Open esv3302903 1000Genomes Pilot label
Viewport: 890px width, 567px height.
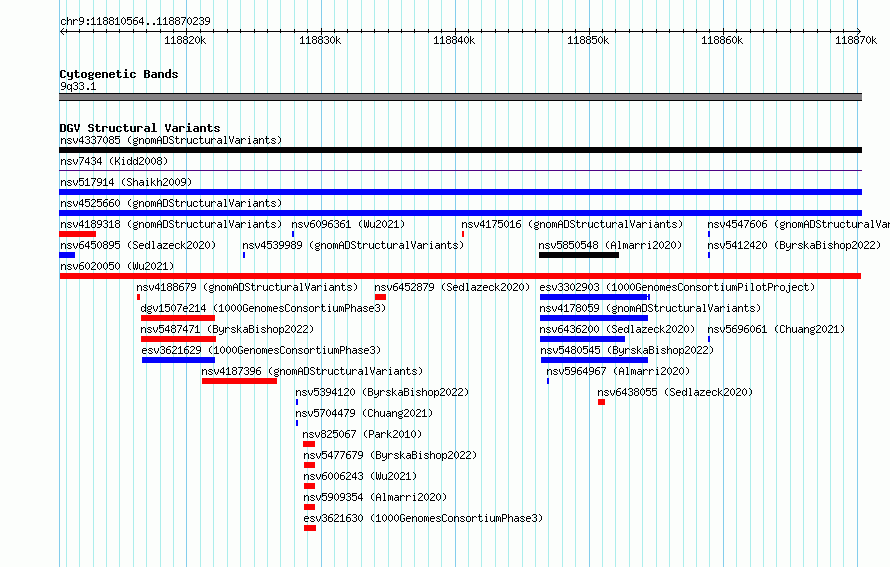(677, 287)
